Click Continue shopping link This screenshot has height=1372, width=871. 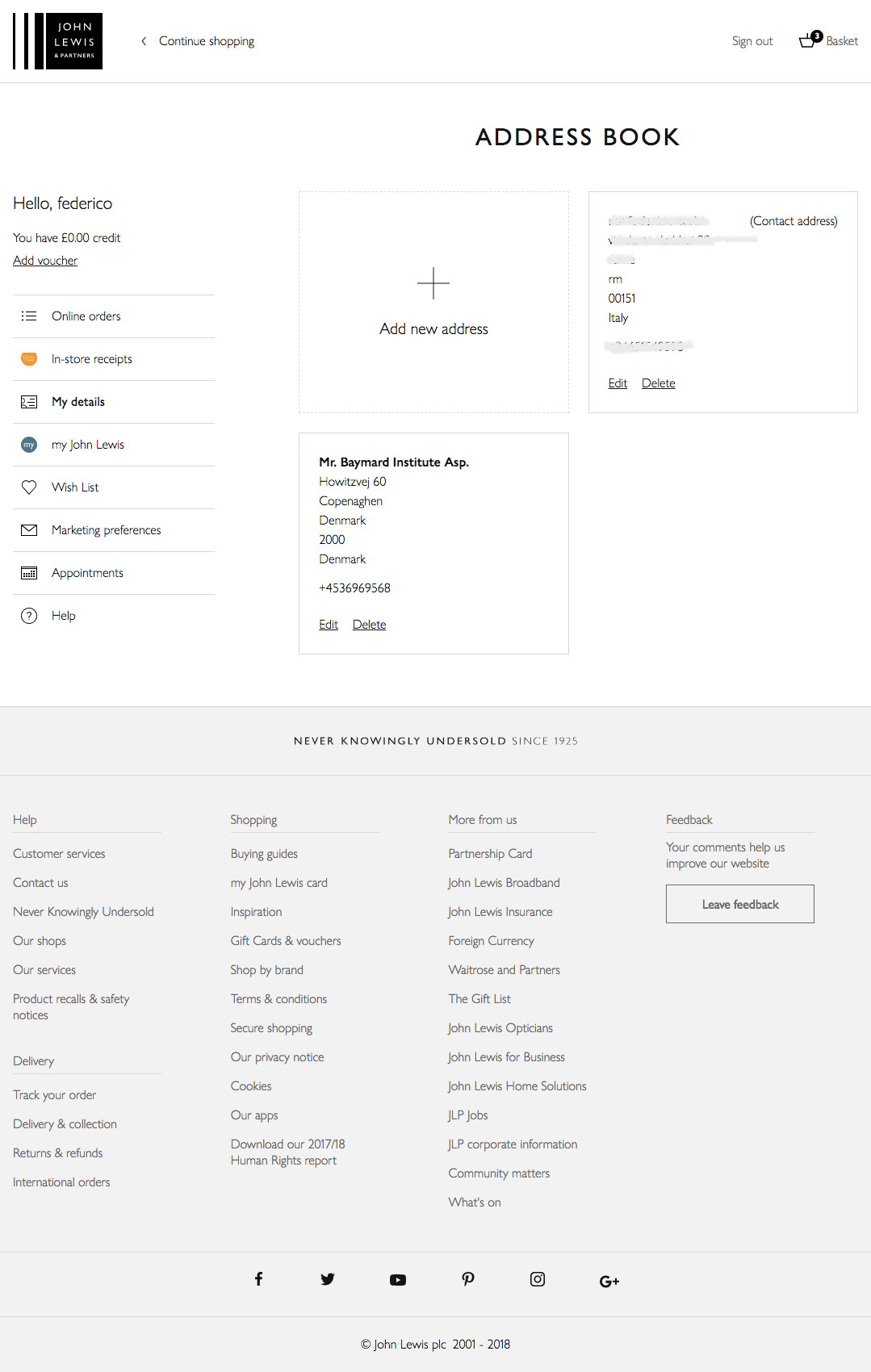(207, 41)
